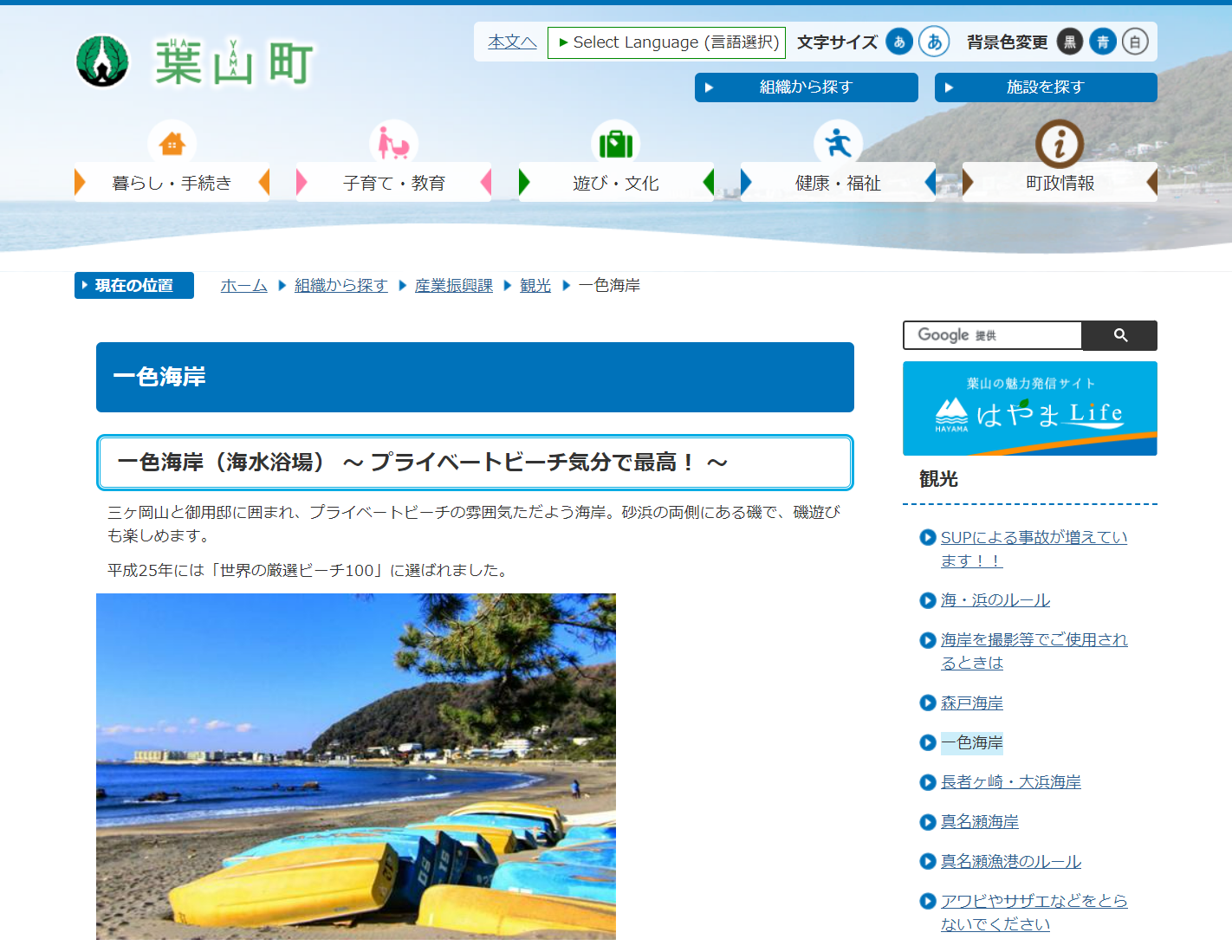The image size is (1232, 952).
Task: Click the Google search input field
Action: (x=993, y=335)
